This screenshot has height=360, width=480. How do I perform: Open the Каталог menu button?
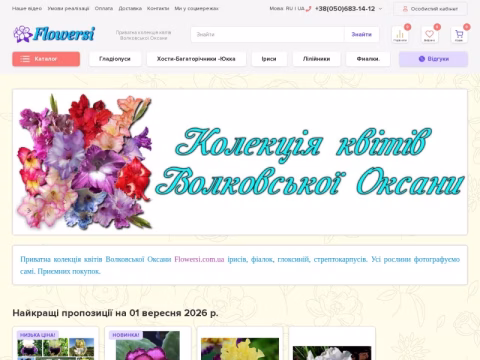pyautogui.click(x=46, y=59)
